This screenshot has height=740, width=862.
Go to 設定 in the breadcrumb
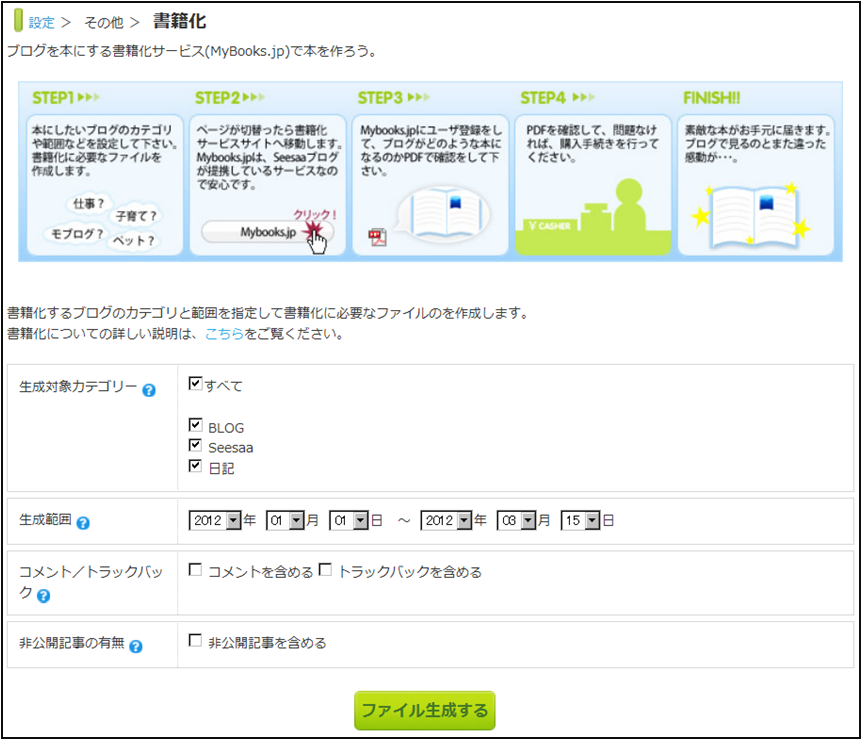click(x=41, y=22)
